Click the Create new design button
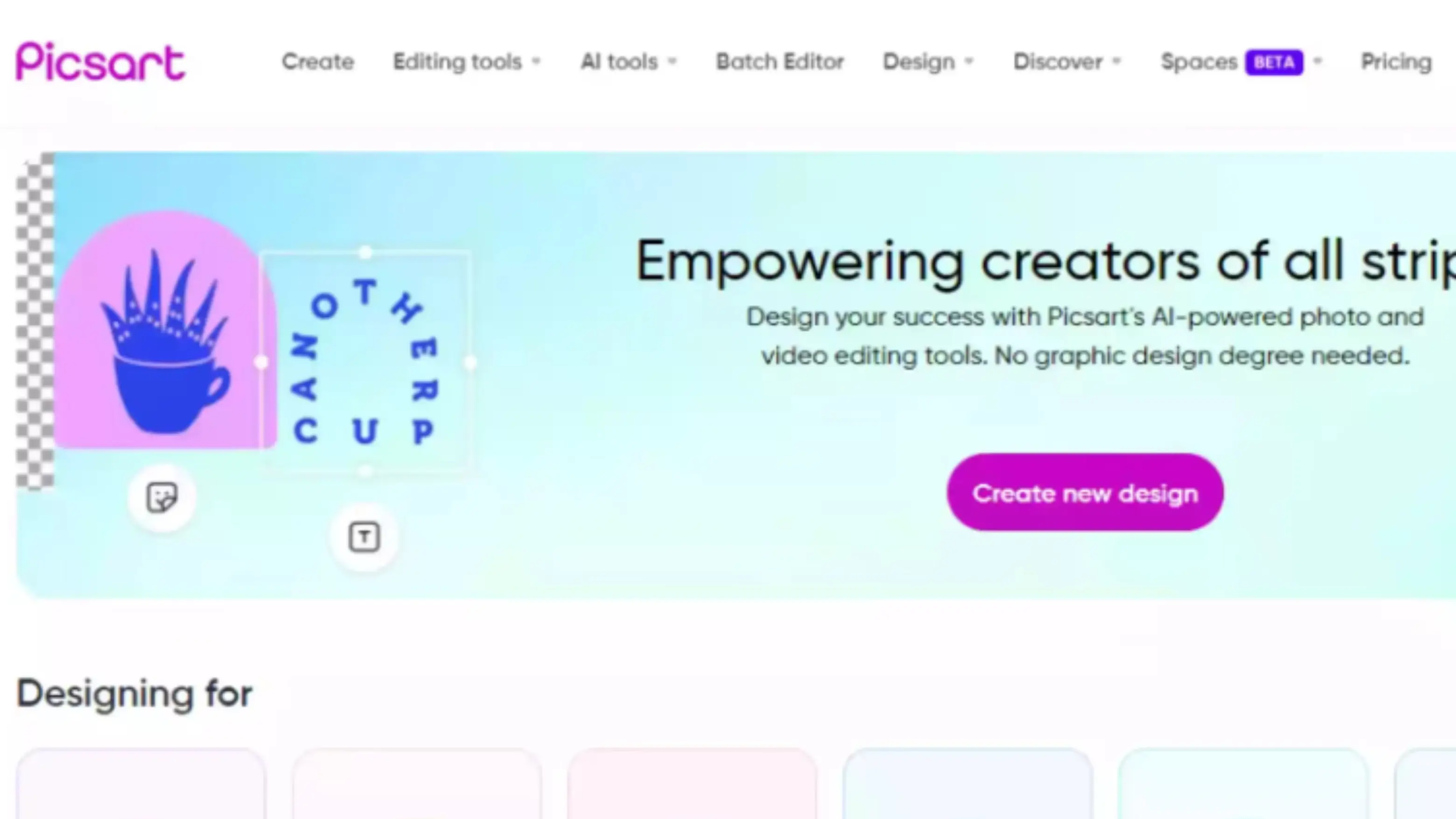Viewport: 1456px width, 819px height. click(x=1085, y=492)
